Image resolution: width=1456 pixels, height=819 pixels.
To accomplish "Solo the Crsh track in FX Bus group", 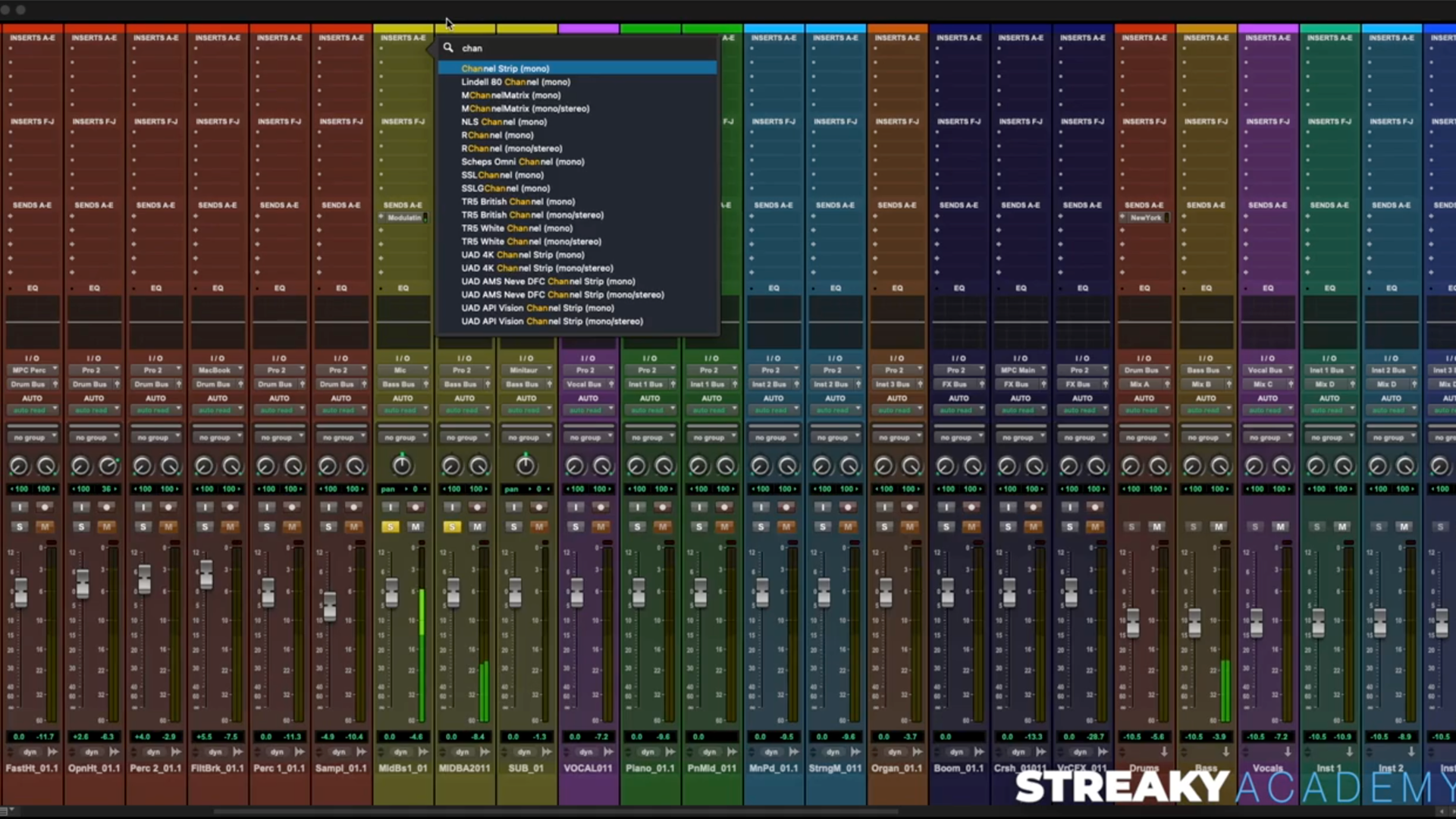I will [x=1007, y=526].
